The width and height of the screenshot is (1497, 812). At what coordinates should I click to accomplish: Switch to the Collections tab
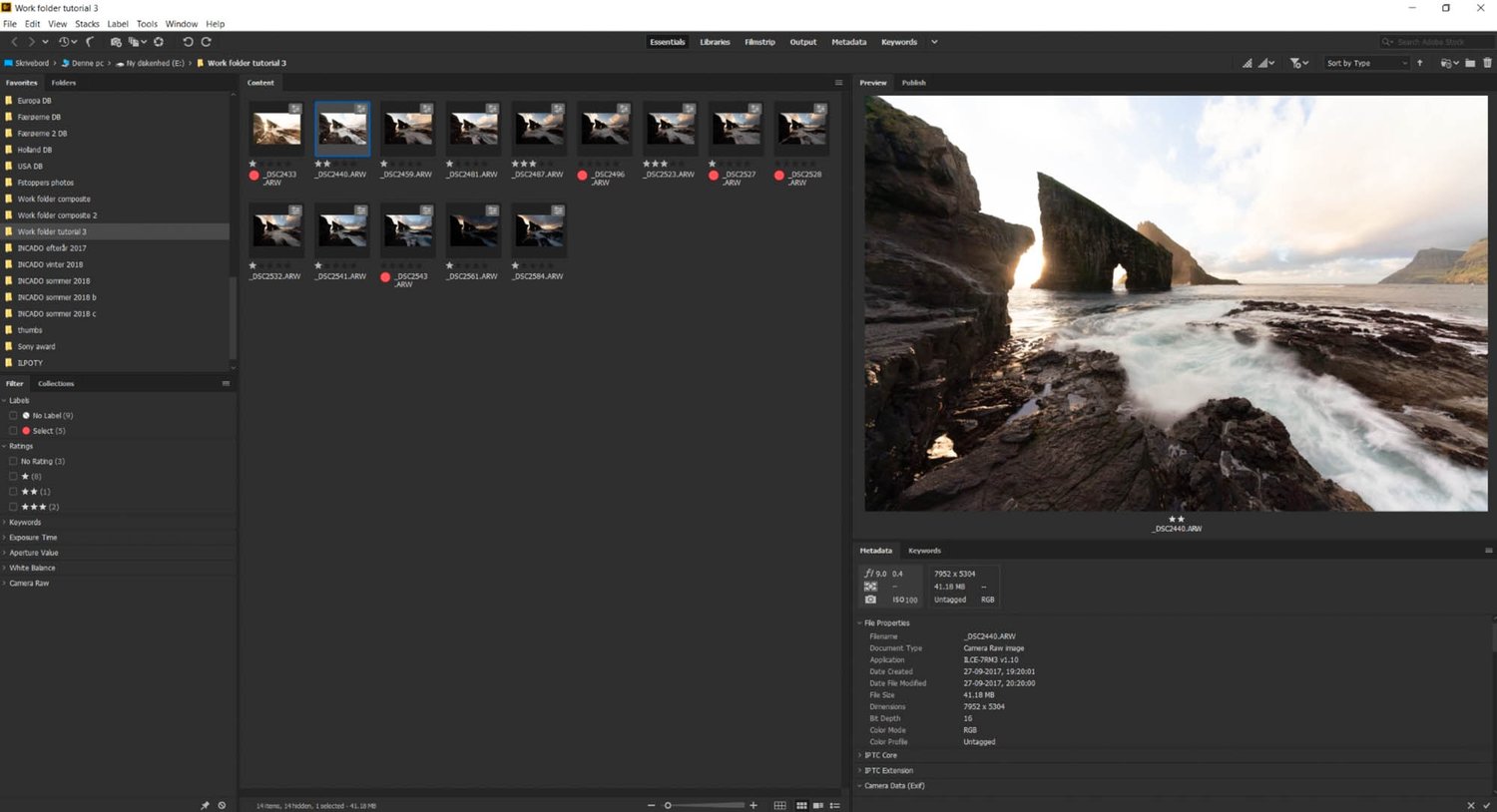tap(56, 384)
